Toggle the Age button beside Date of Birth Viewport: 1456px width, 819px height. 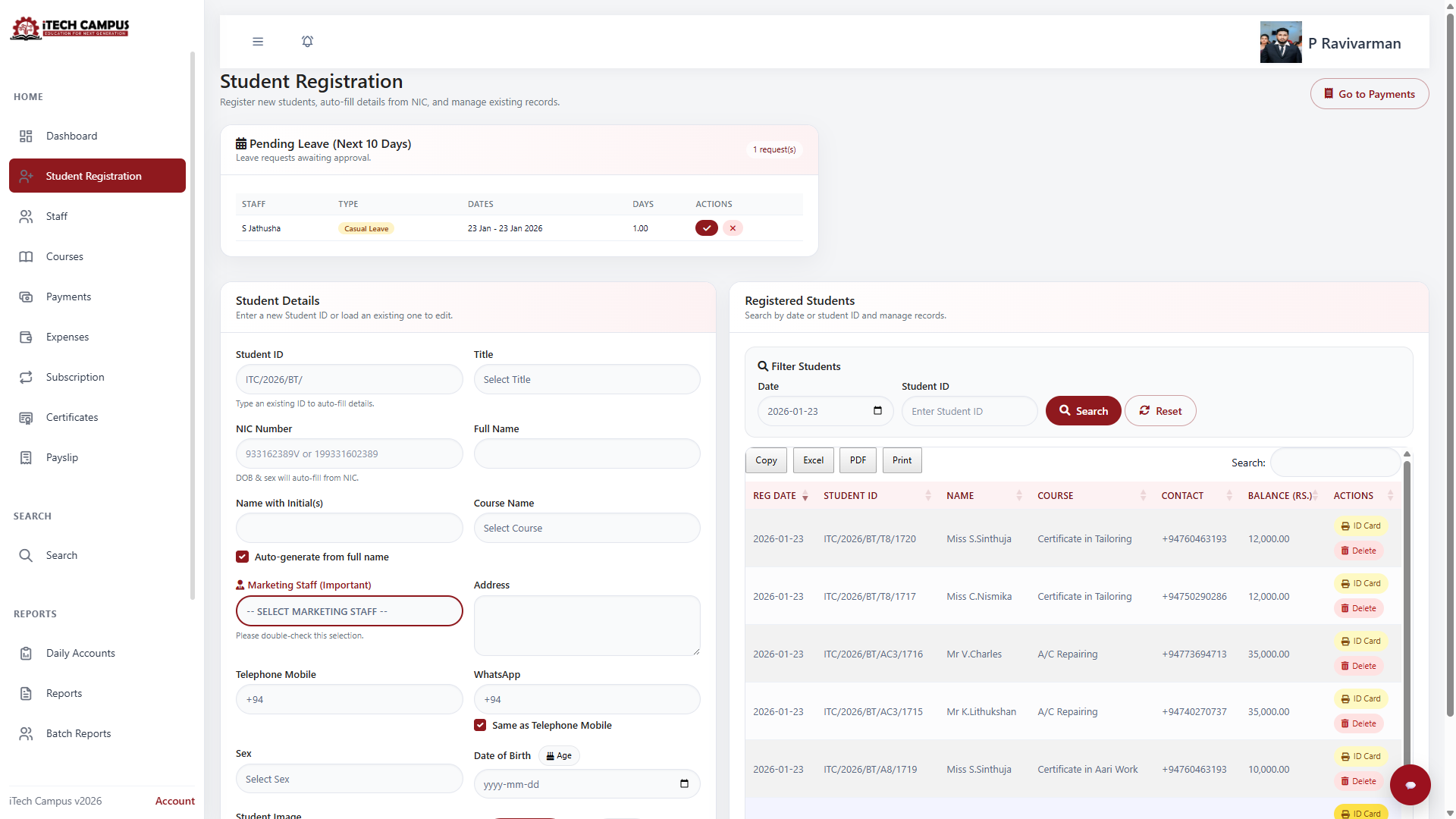click(x=559, y=755)
